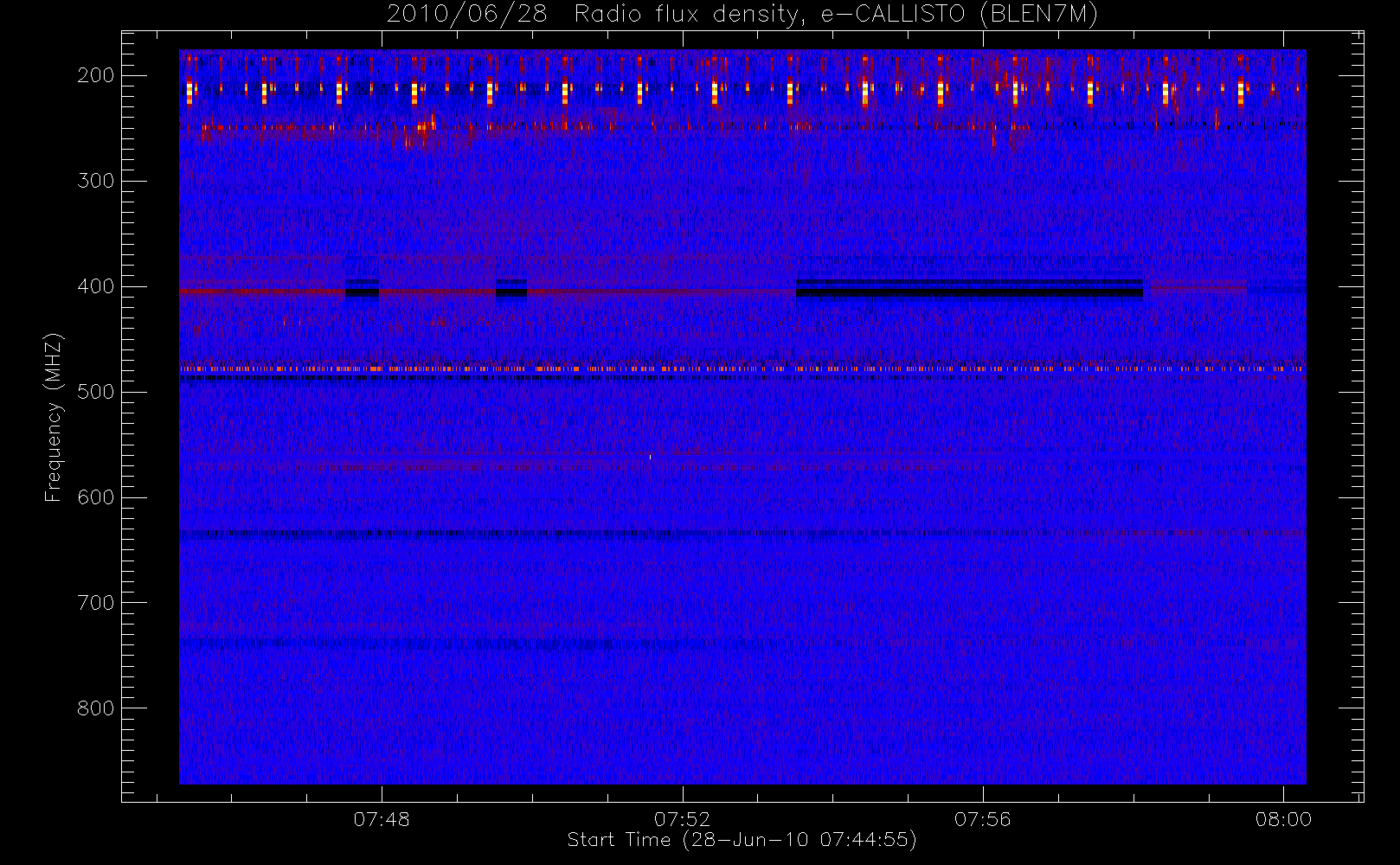Click the 300 frequency tick label
The height and width of the screenshot is (865, 1400).
(96, 181)
